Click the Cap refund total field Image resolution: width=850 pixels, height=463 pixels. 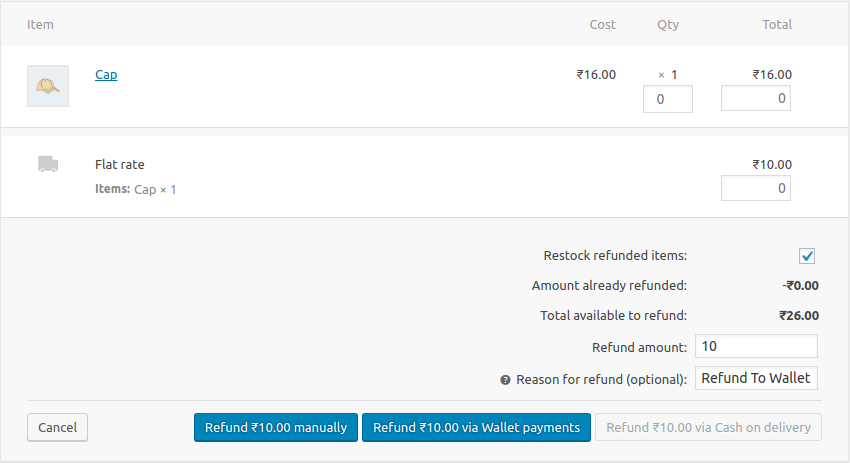tap(755, 98)
